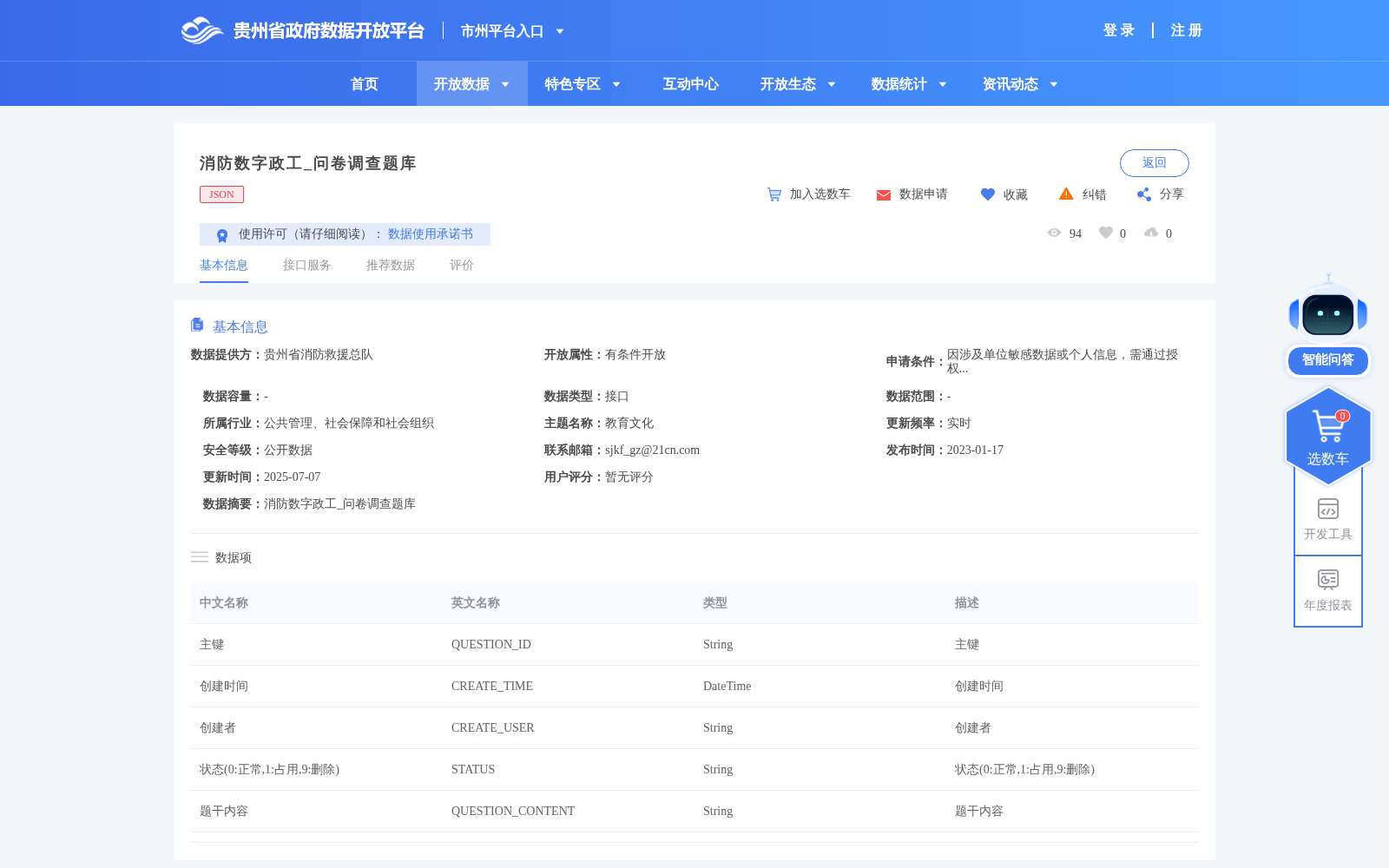The height and width of the screenshot is (868, 1389).
Task: Click the gray heart favorites-count icon
Action: pyautogui.click(x=1106, y=233)
